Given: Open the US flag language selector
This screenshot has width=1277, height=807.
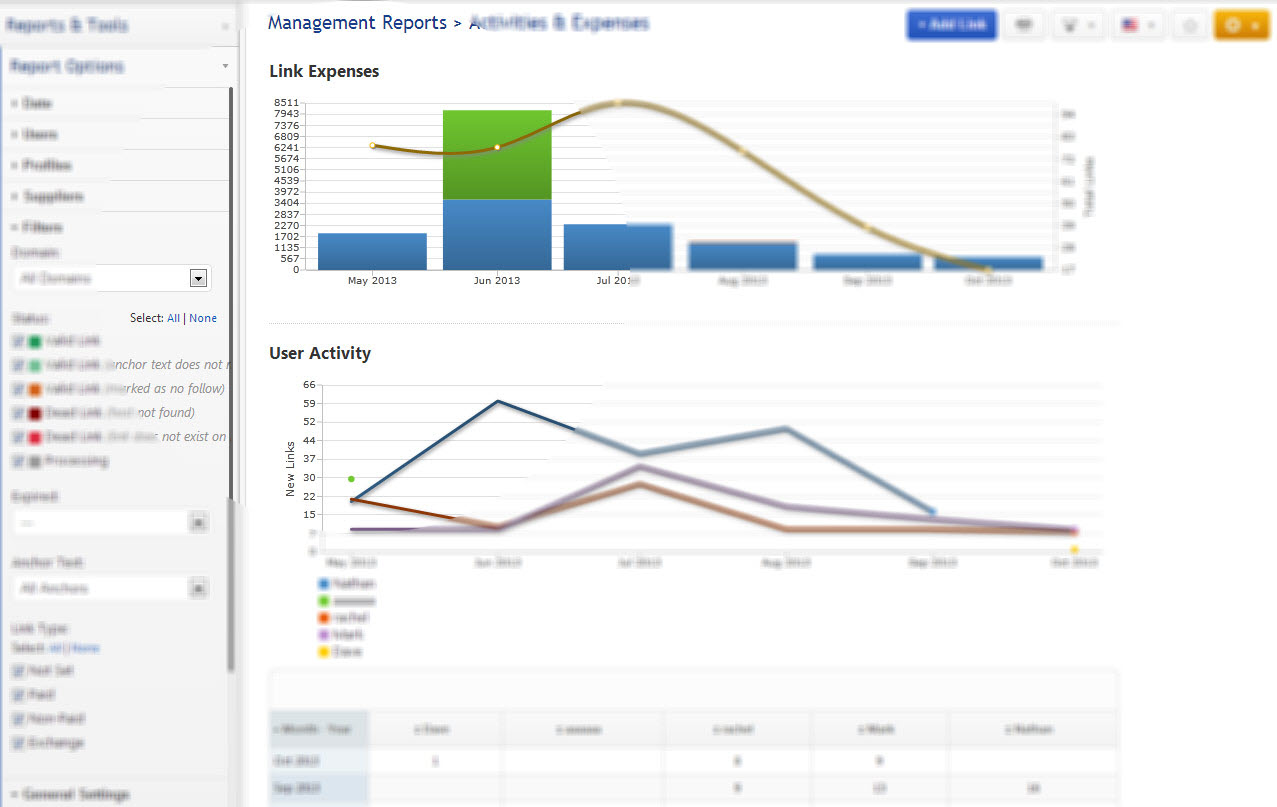Looking at the screenshot, I should [1139, 25].
